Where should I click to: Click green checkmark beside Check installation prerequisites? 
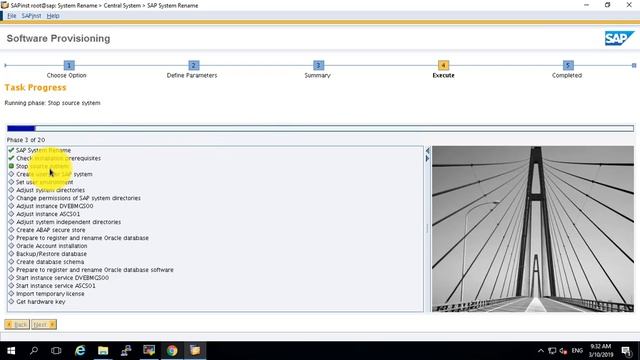pyautogui.click(x=11, y=158)
